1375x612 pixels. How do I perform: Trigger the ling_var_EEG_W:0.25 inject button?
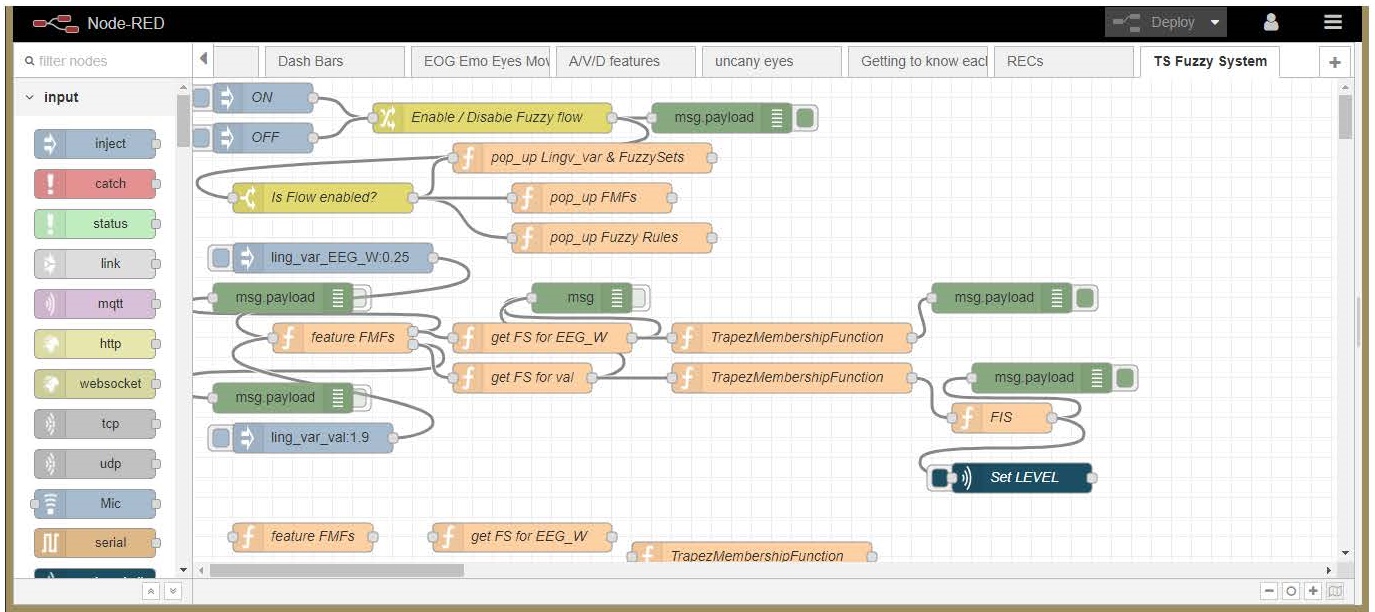coord(221,258)
